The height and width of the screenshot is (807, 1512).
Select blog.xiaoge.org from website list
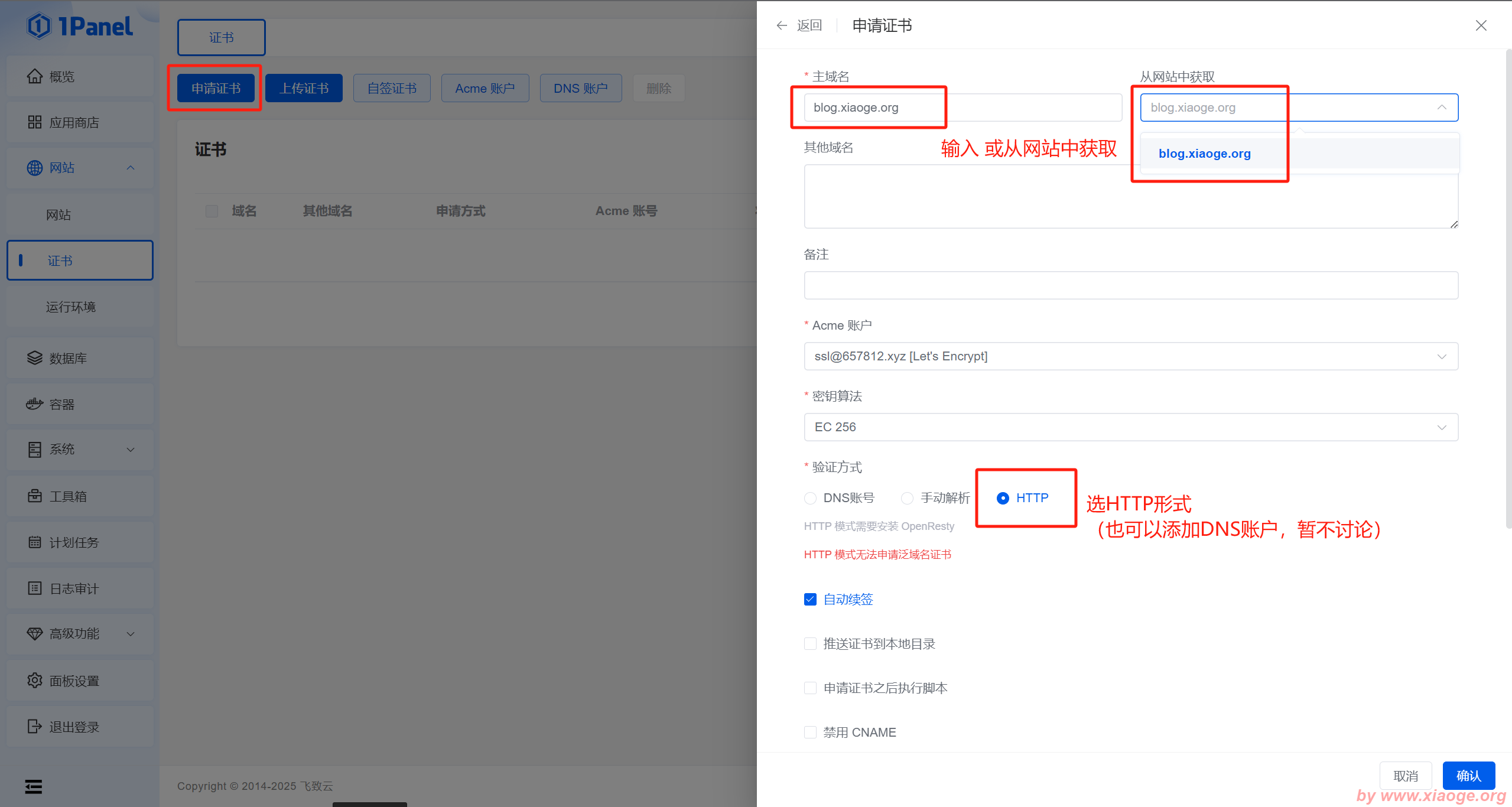(1205, 154)
